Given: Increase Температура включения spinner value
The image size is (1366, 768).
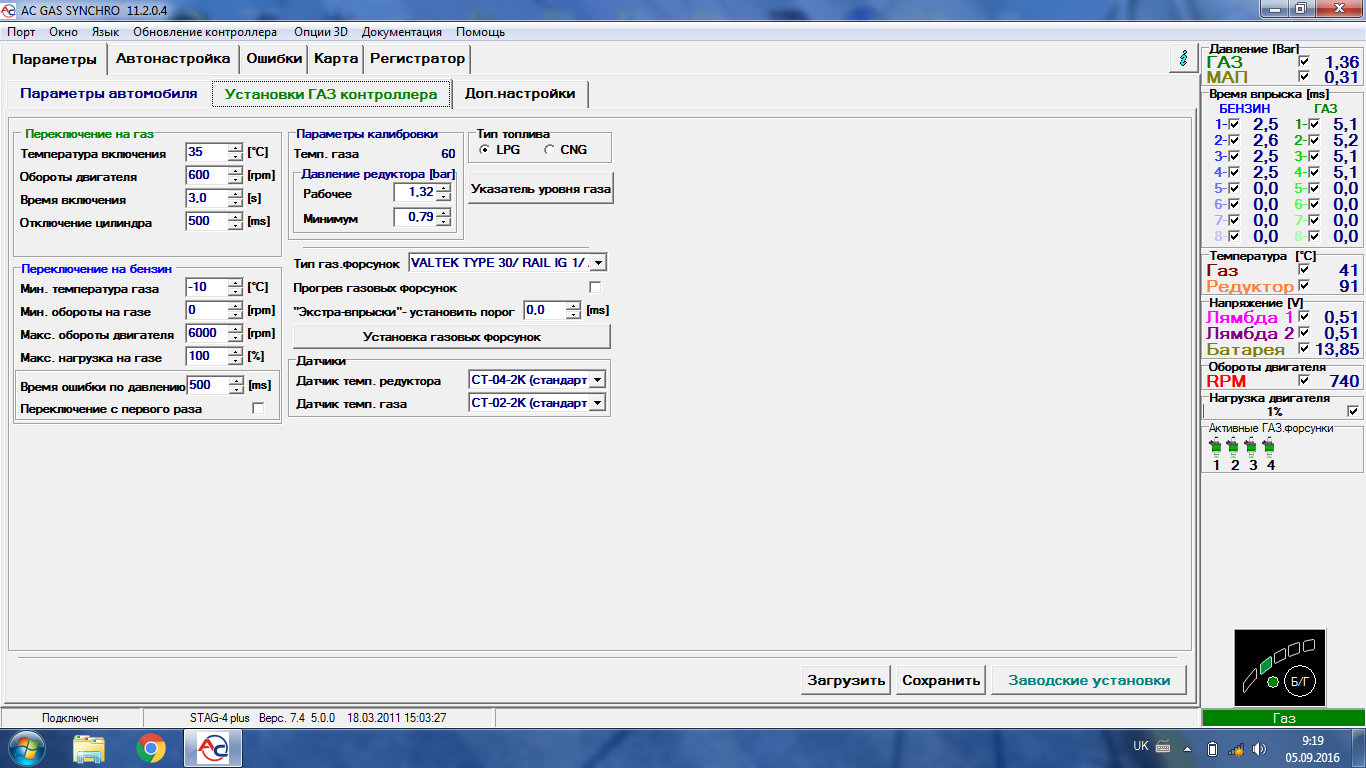Looking at the screenshot, I should tap(235, 148).
